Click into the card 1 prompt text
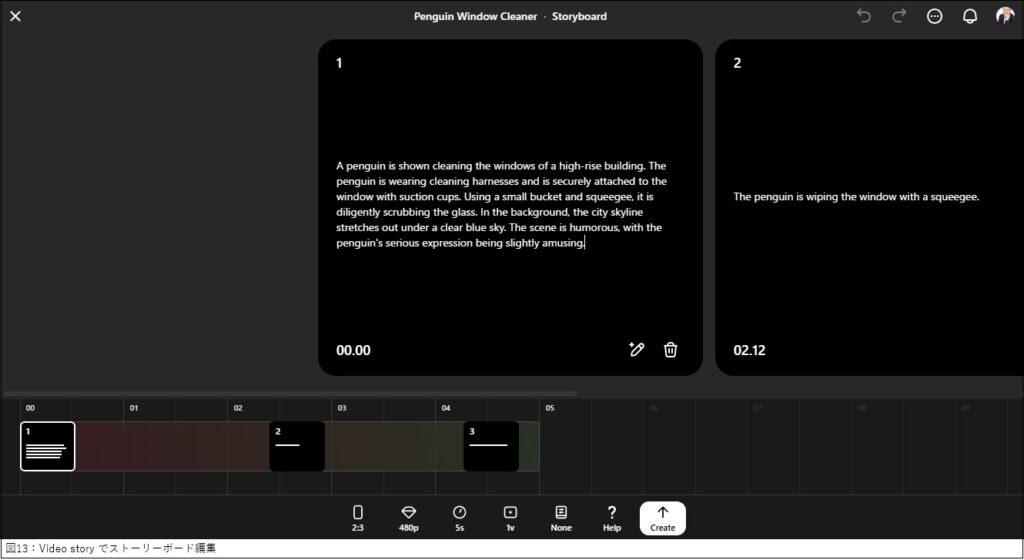The image size is (1024, 560). click(501, 204)
